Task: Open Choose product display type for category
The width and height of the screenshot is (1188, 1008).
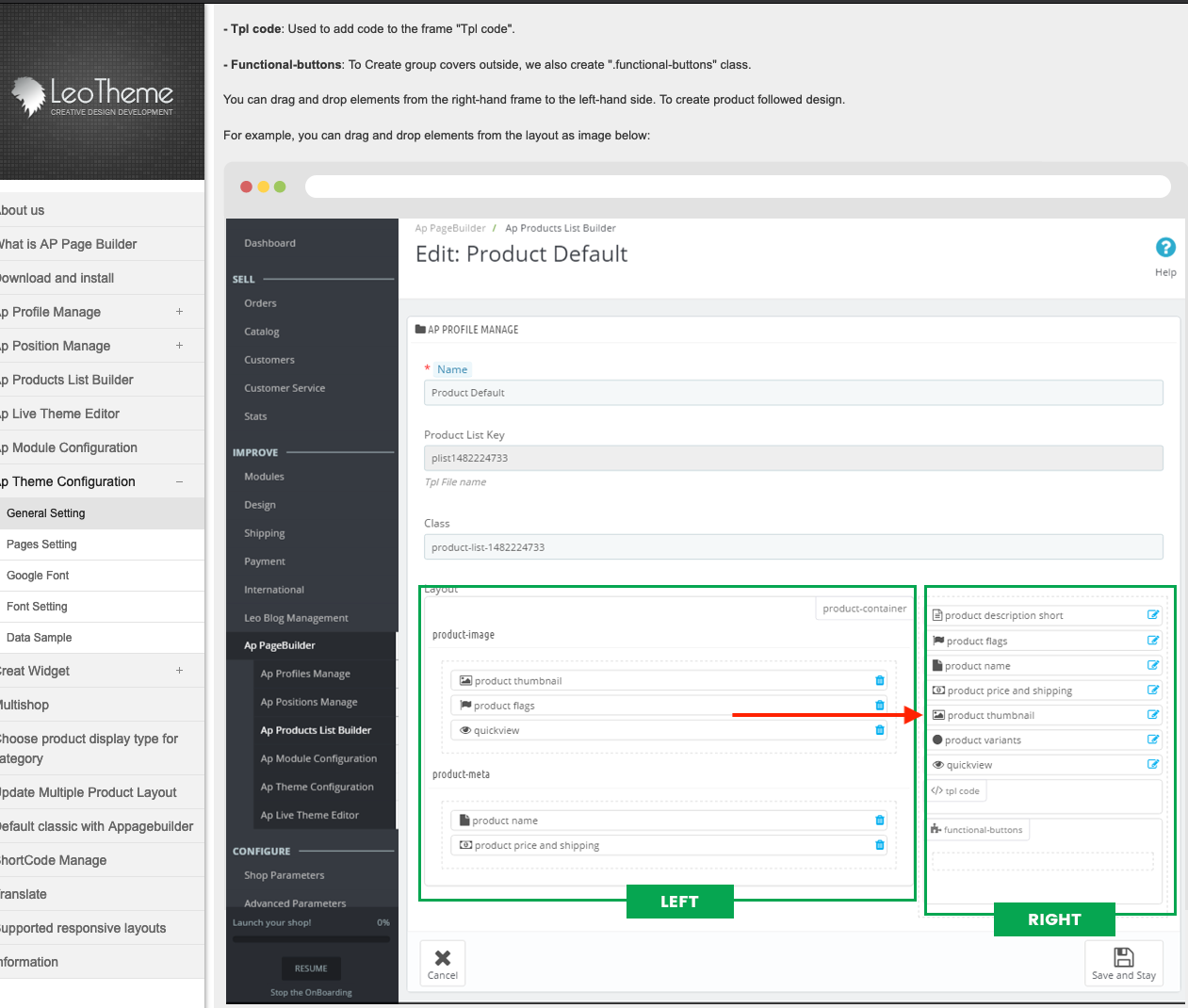Action: [x=102, y=748]
